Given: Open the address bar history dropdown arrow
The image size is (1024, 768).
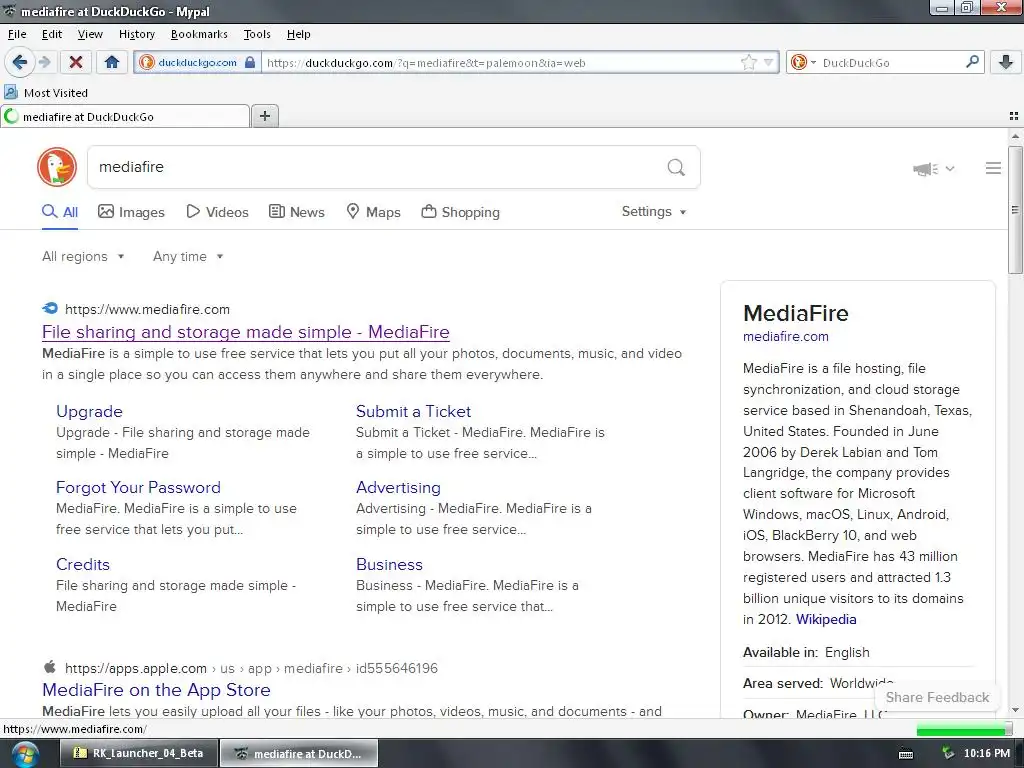Looking at the screenshot, I should [x=769, y=63].
